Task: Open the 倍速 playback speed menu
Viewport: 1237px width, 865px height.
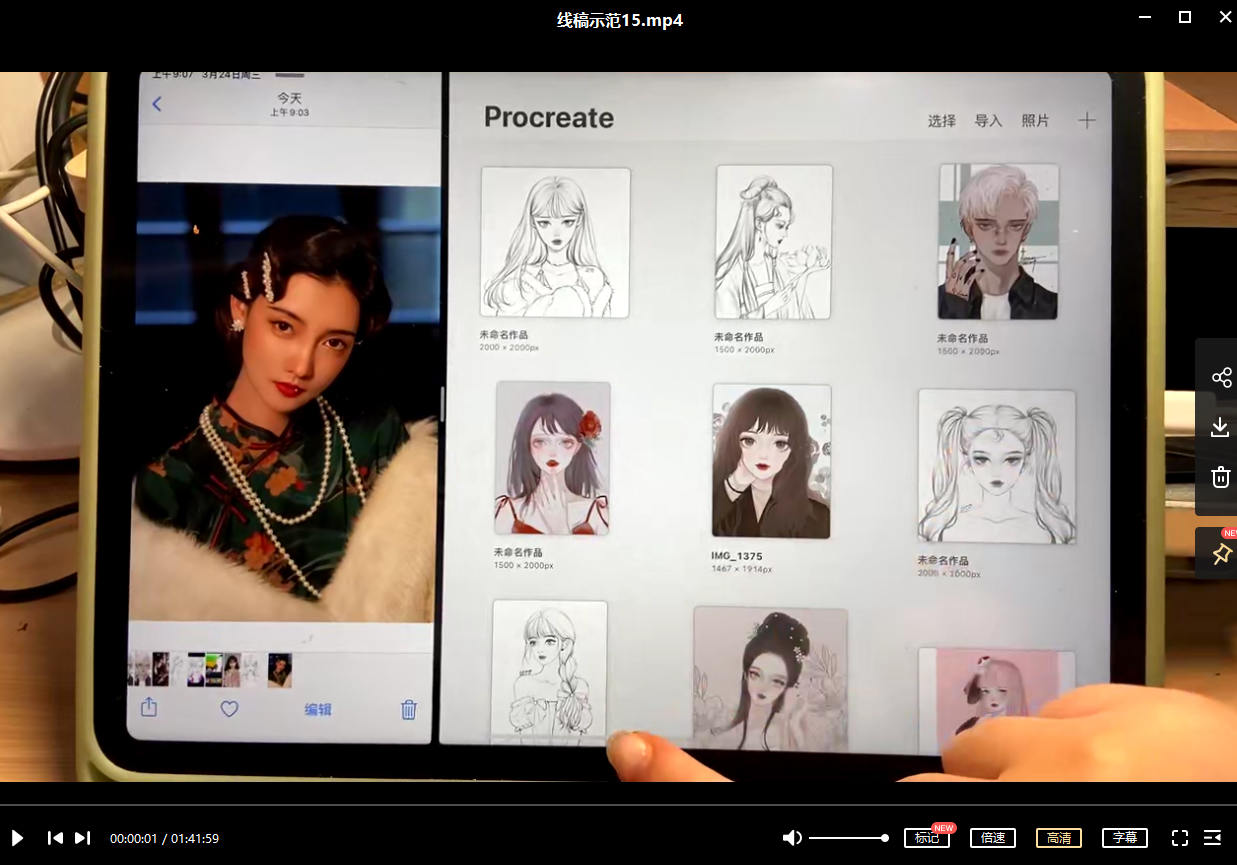Action: point(993,838)
